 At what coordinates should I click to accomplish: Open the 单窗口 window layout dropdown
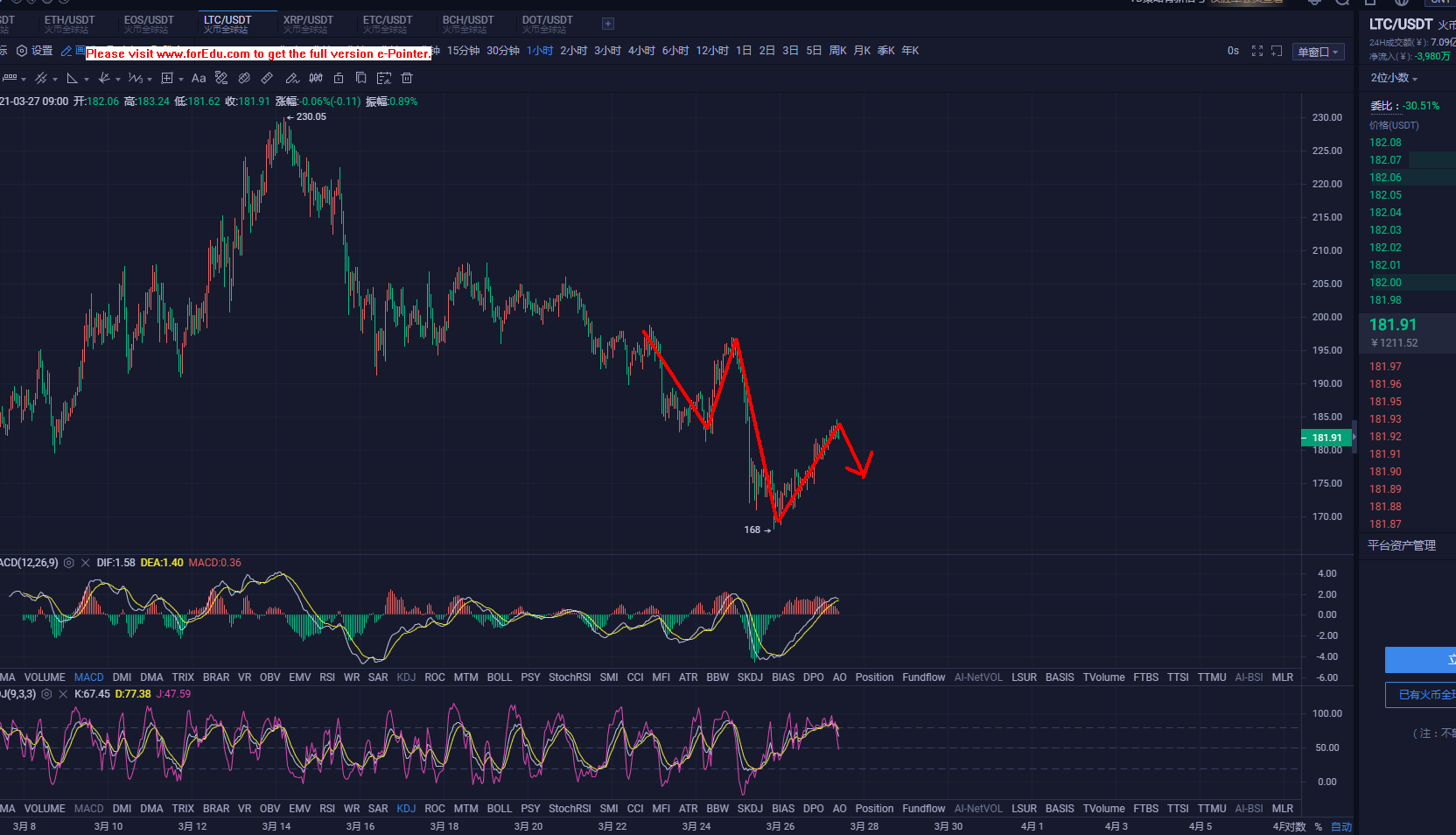1317,52
